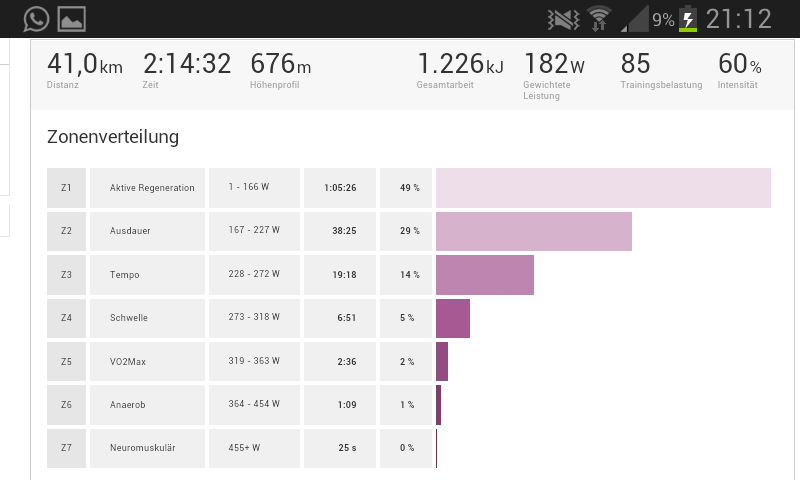Tap the 85 Trainingsbelastung value
The height and width of the screenshot is (480, 800).
(x=636, y=64)
